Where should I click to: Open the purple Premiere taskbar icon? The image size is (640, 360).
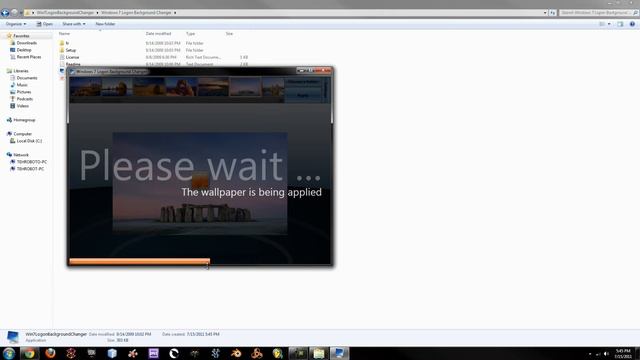(x=153, y=353)
